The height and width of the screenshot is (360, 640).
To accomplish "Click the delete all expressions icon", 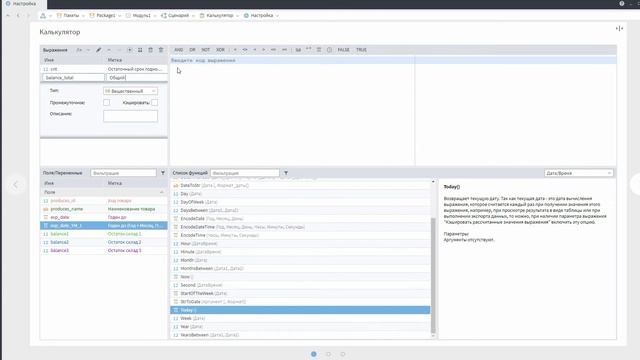I will (x=161, y=50).
